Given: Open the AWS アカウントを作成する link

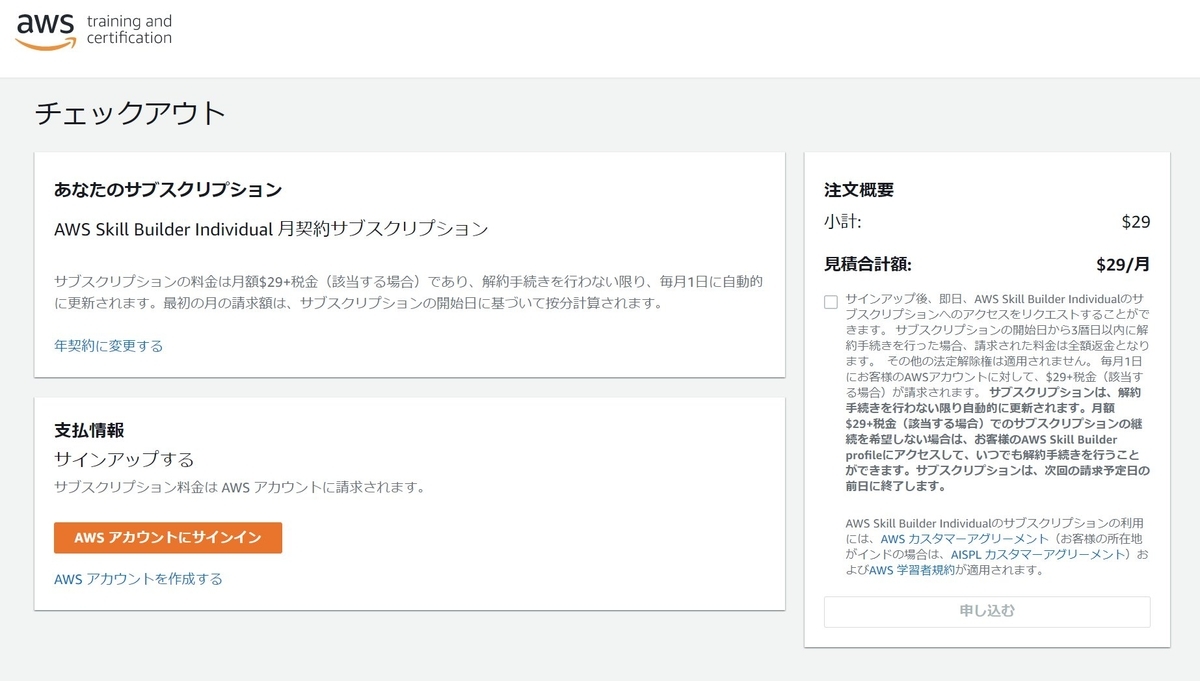Looking at the screenshot, I should tap(138, 579).
